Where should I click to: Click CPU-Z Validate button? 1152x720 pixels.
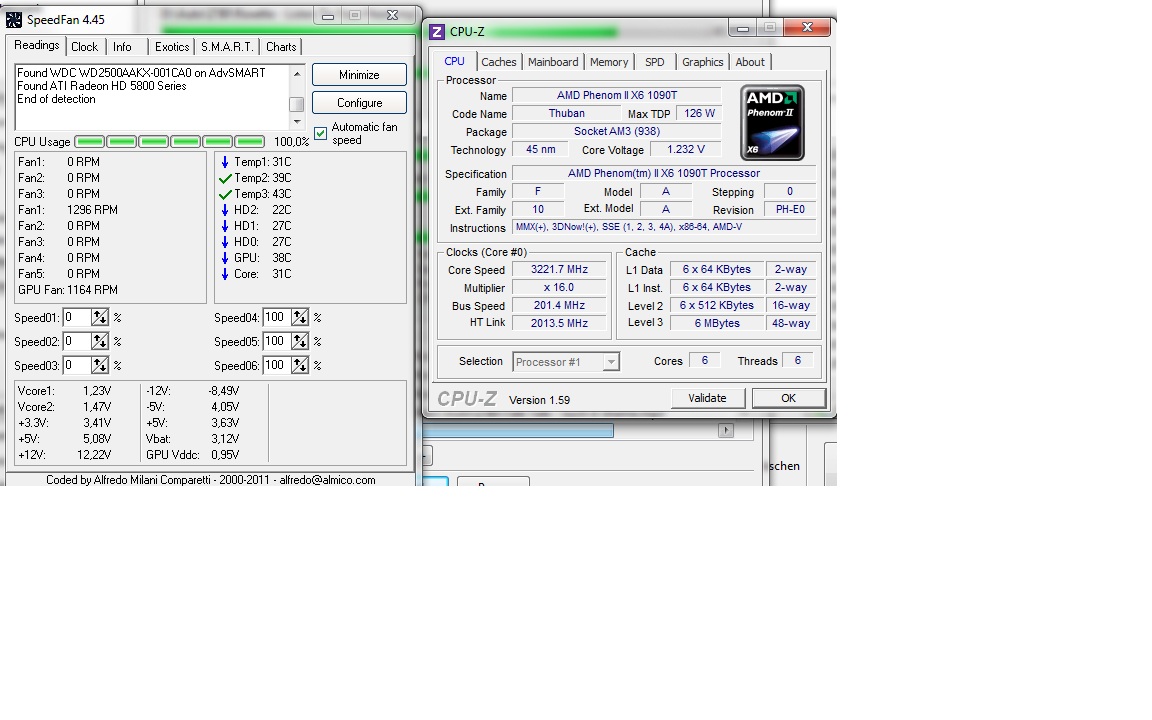click(x=708, y=398)
